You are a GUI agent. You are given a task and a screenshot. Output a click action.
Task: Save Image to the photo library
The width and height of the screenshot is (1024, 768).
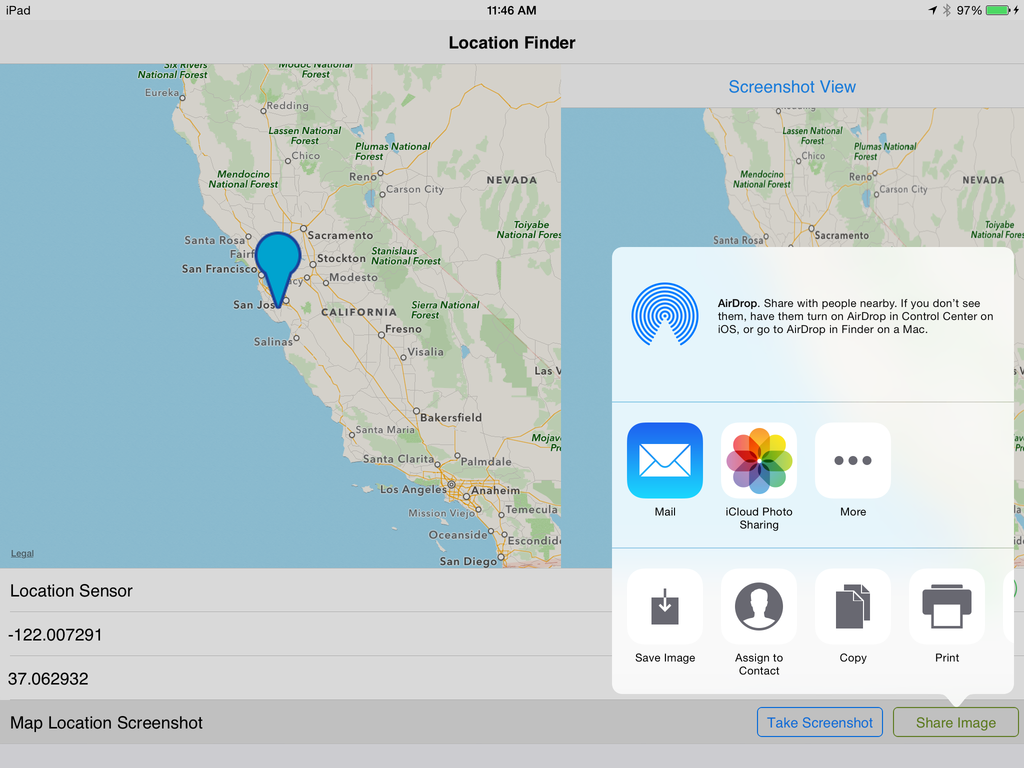point(665,607)
